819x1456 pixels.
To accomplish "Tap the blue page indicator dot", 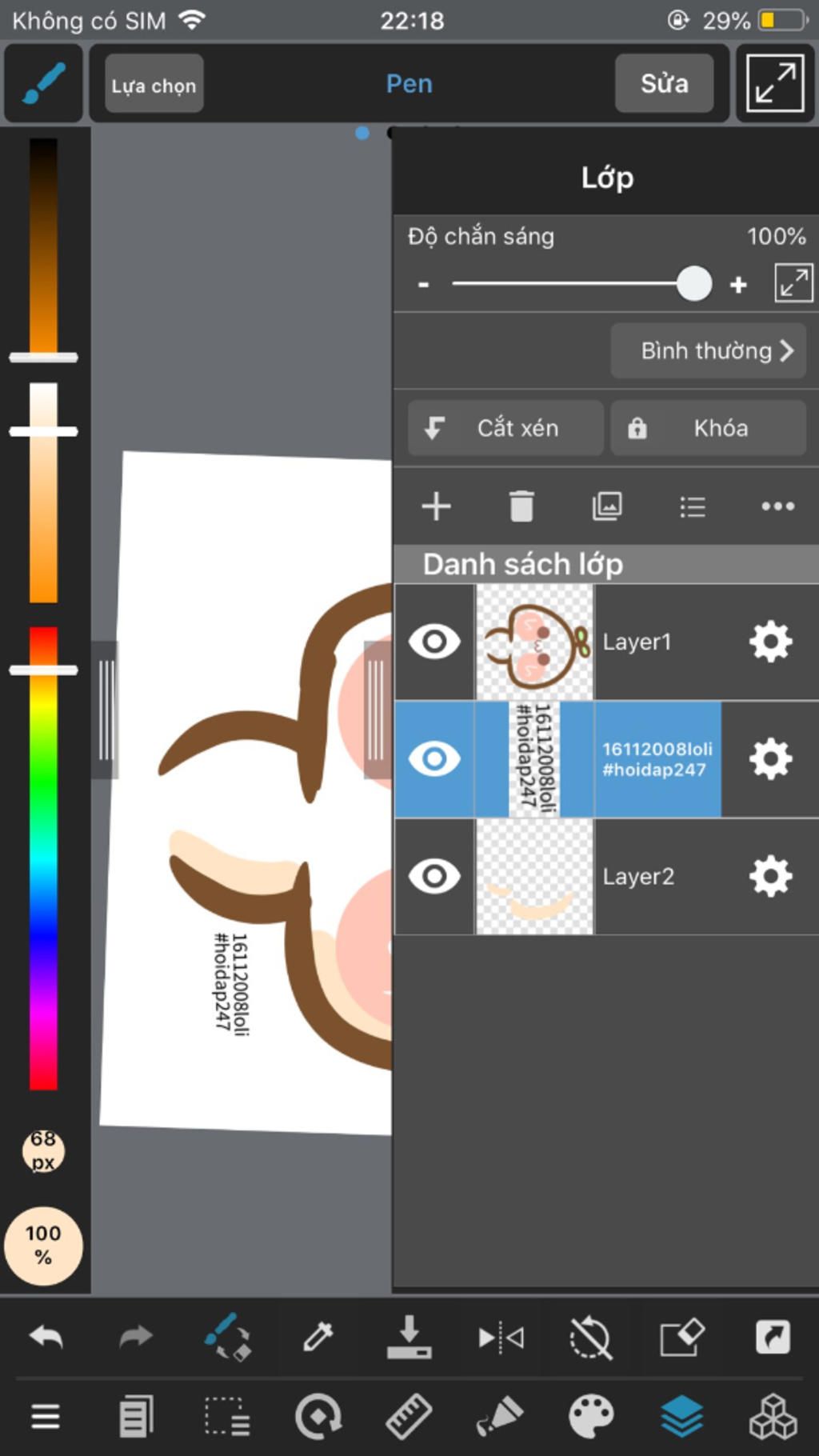I will pyautogui.click(x=362, y=133).
